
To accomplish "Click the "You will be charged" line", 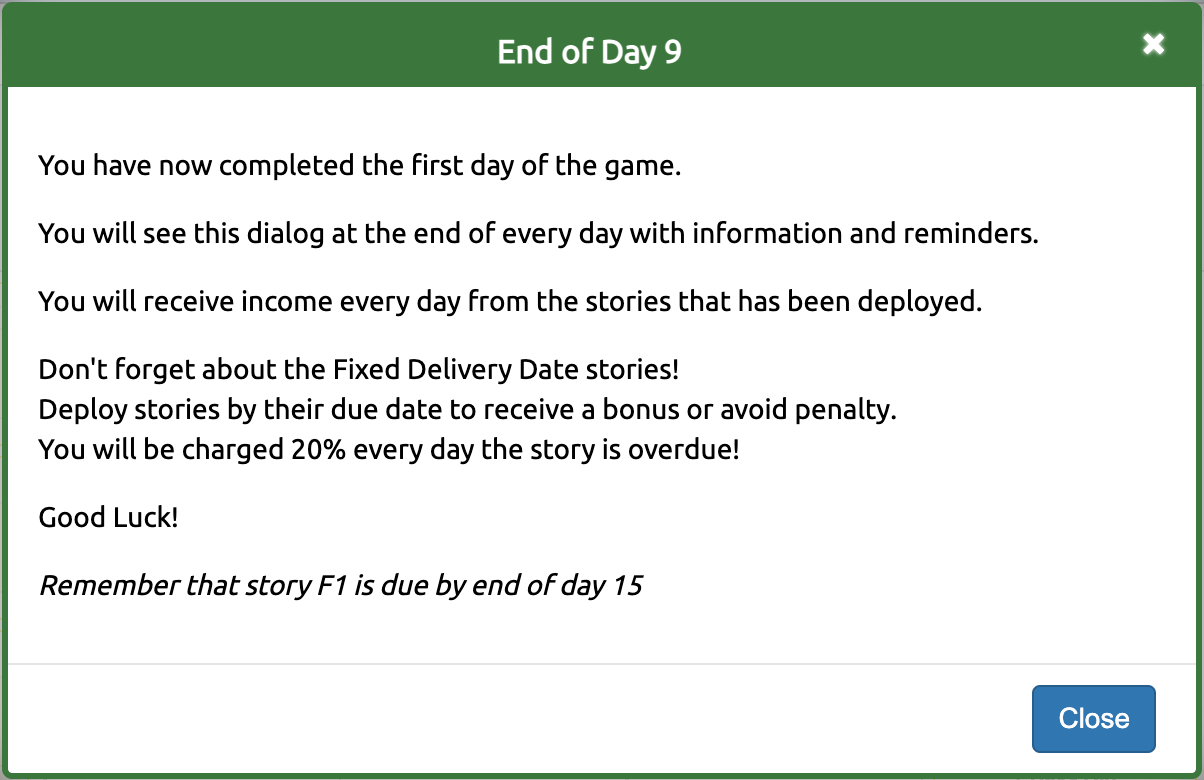I will (389, 449).
